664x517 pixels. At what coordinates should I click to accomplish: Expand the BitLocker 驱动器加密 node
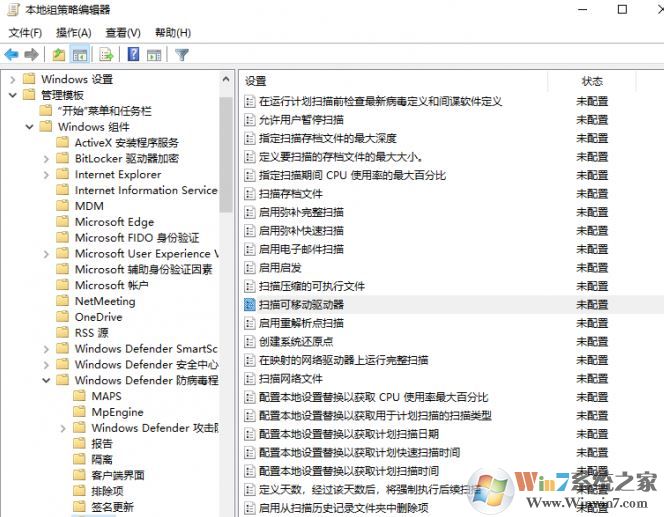click(x=46, y=158)
